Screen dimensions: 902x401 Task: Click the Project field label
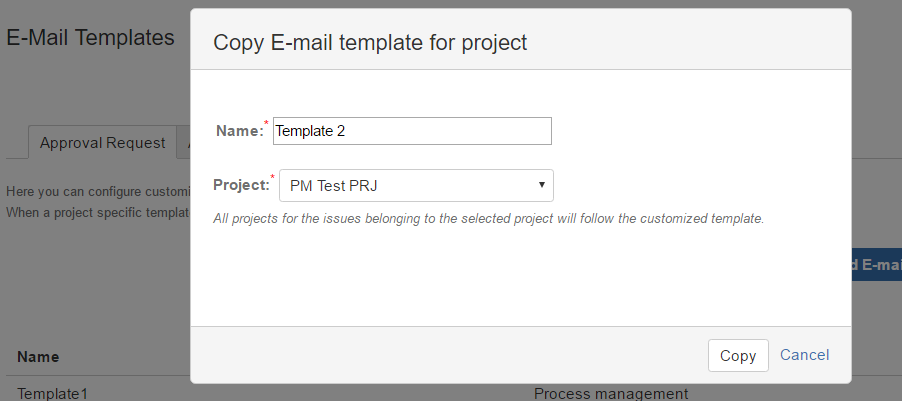(x=241, y=185)
